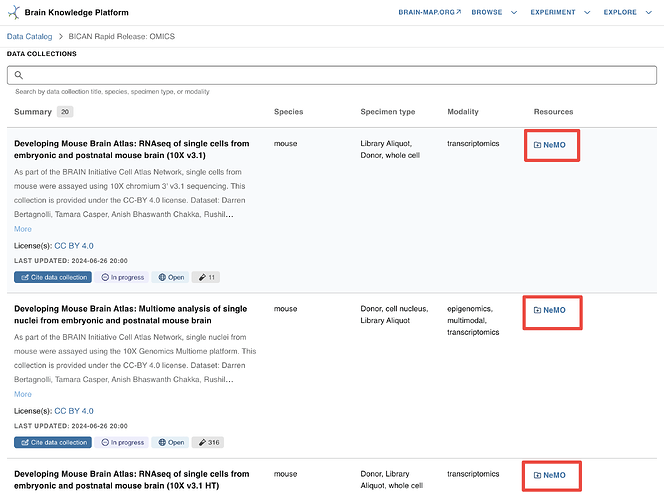This screenshot has width=664, height=499.
Task: Click 'Donor, cell nucleus, Library Aliquot' cell
Action: click(394, 315)
